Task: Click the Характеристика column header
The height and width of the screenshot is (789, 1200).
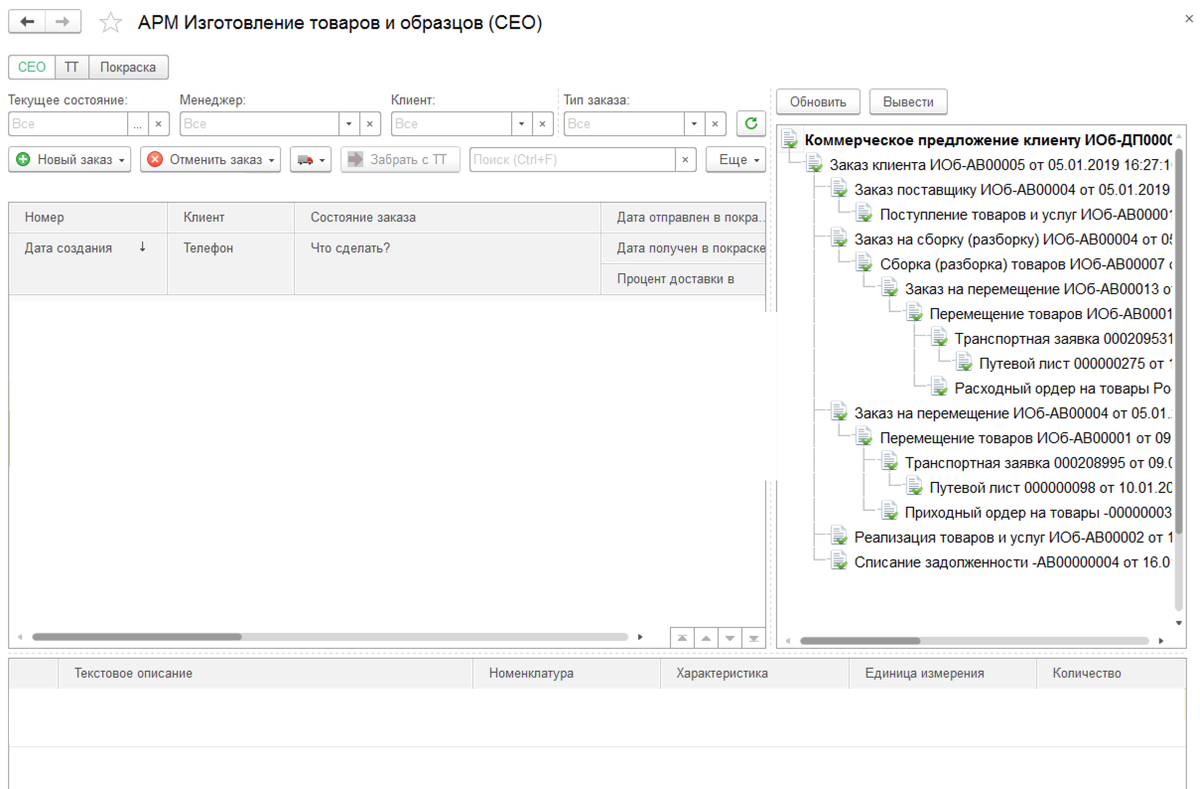Action: [x=755, y=673]
